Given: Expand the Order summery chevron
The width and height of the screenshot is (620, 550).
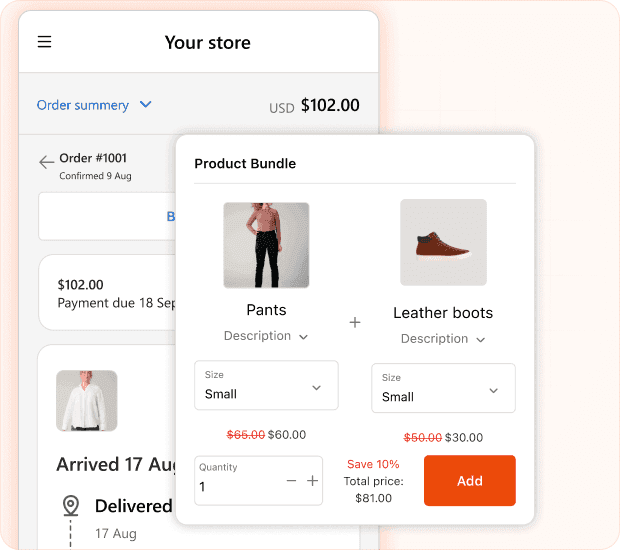Looking at the screenshot, I should click(x=146, y=104).
